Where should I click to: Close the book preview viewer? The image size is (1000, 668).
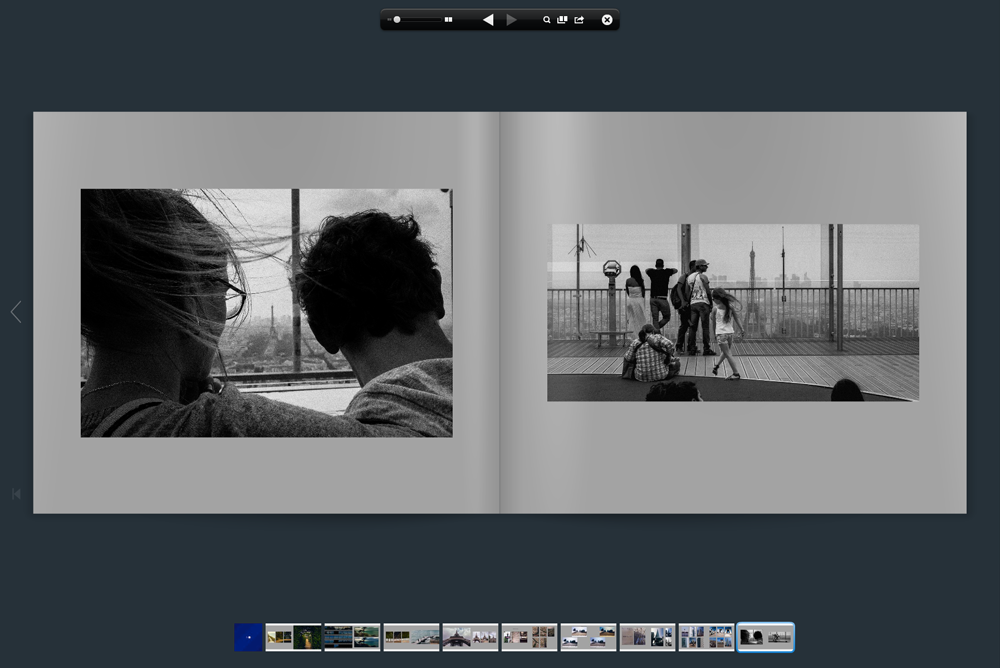pos(607,20)
